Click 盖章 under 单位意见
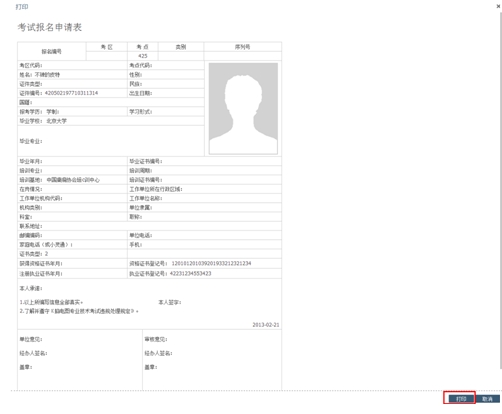Screen dimensions: 502x414 [26, 367]
